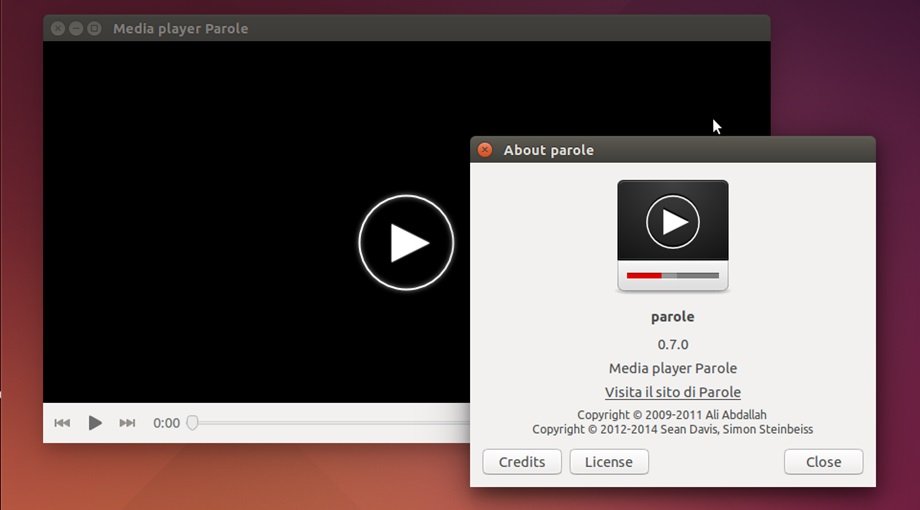Click the parole application logo in About dialog
Screen dimensions: 920x510
click(x=672, y=236)
